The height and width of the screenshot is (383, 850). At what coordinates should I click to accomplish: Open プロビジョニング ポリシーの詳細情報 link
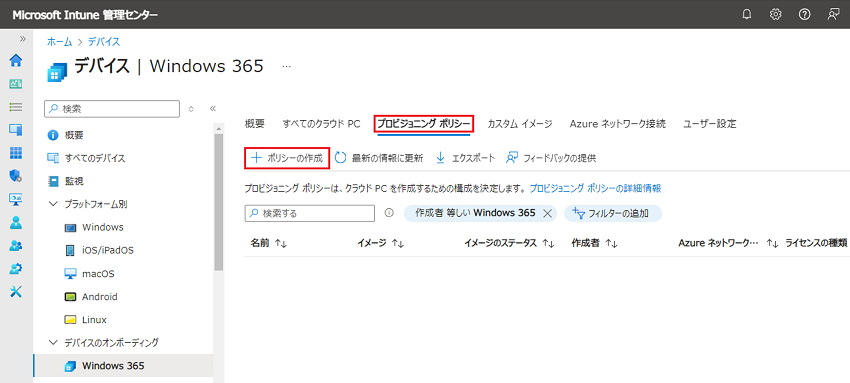click(x=595, y=189)
